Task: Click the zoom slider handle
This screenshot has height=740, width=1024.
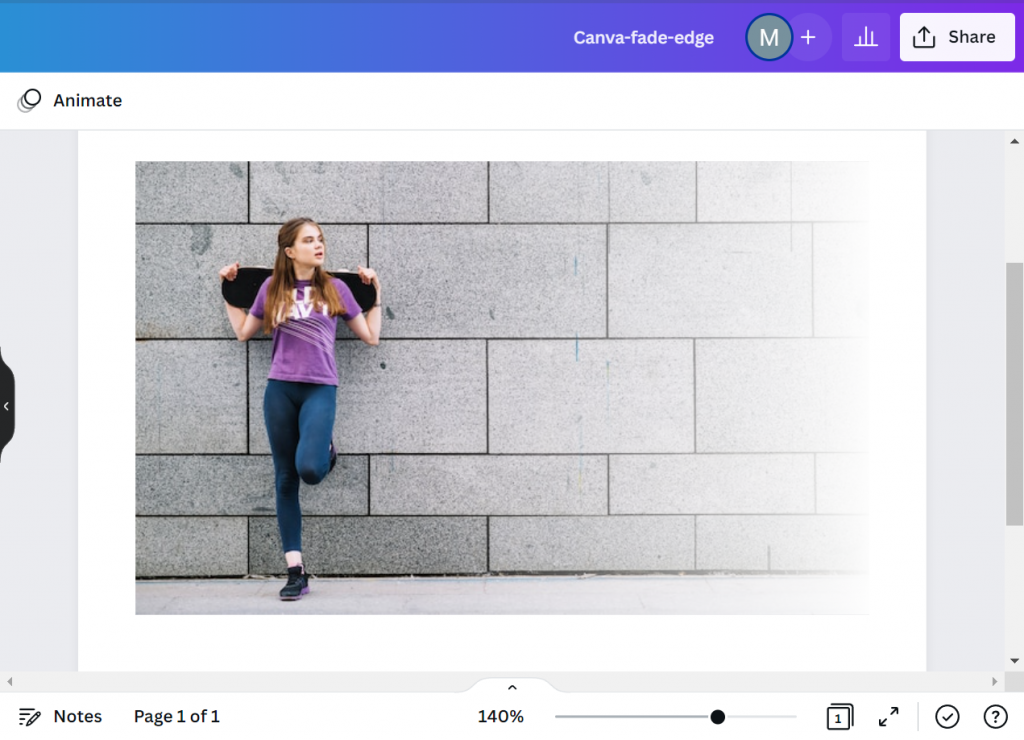Action: coord(717,716)
